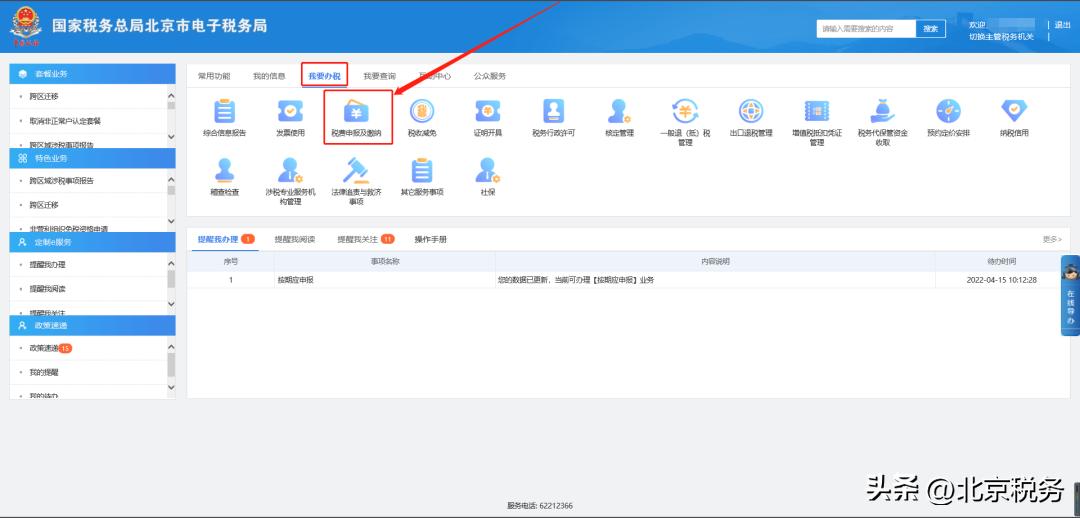Viewport: 1080px width, 518px height.
Task: Click the 更多> link
Action: tap(1052, 239)
